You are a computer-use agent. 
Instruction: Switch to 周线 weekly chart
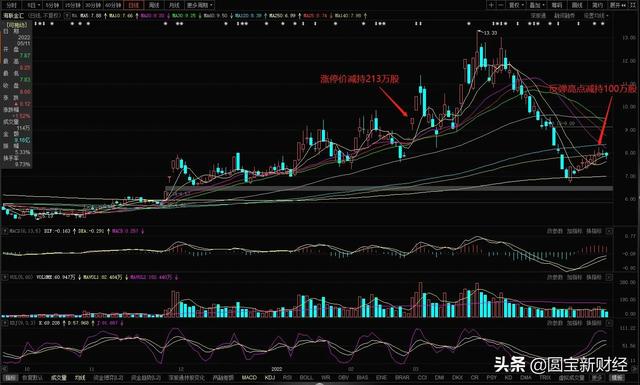tap(154, 5)
